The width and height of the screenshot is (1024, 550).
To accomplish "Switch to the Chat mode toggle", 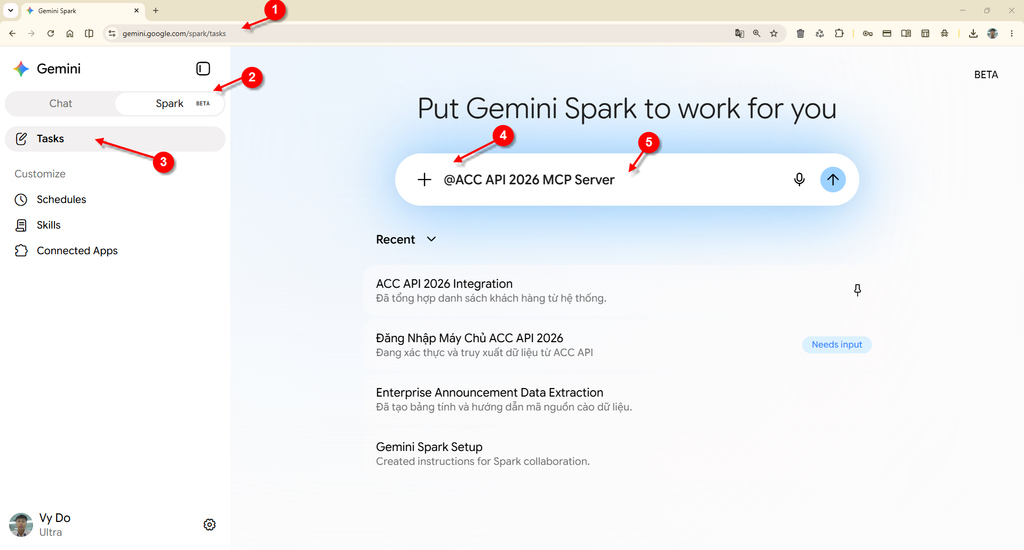I will click(x=60, y=103).
